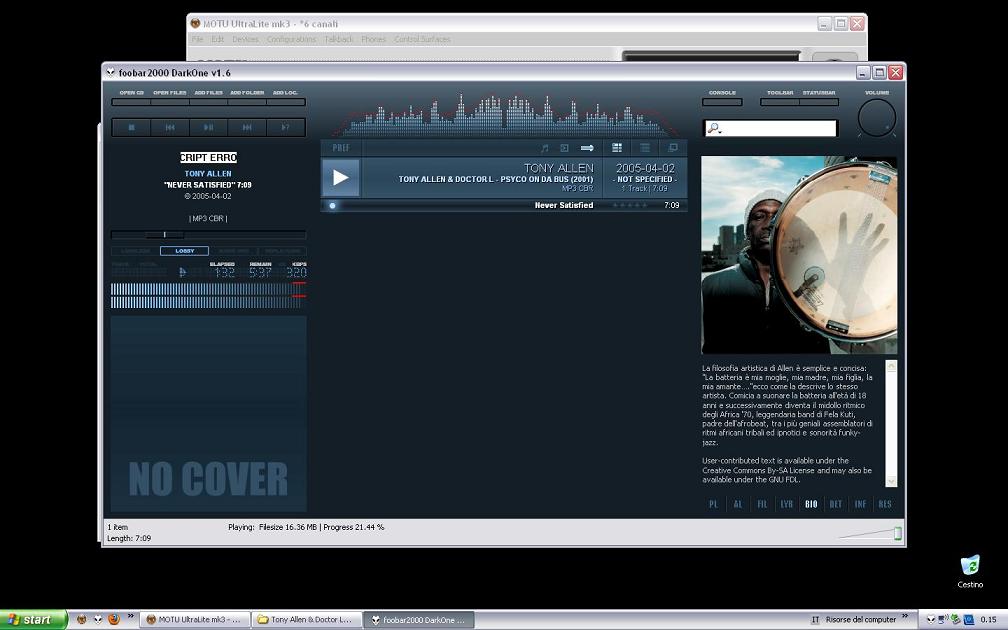Click the KBPS bitrate readout
The height and width of the screenshot is (630, 1008).
coord(296,273)
